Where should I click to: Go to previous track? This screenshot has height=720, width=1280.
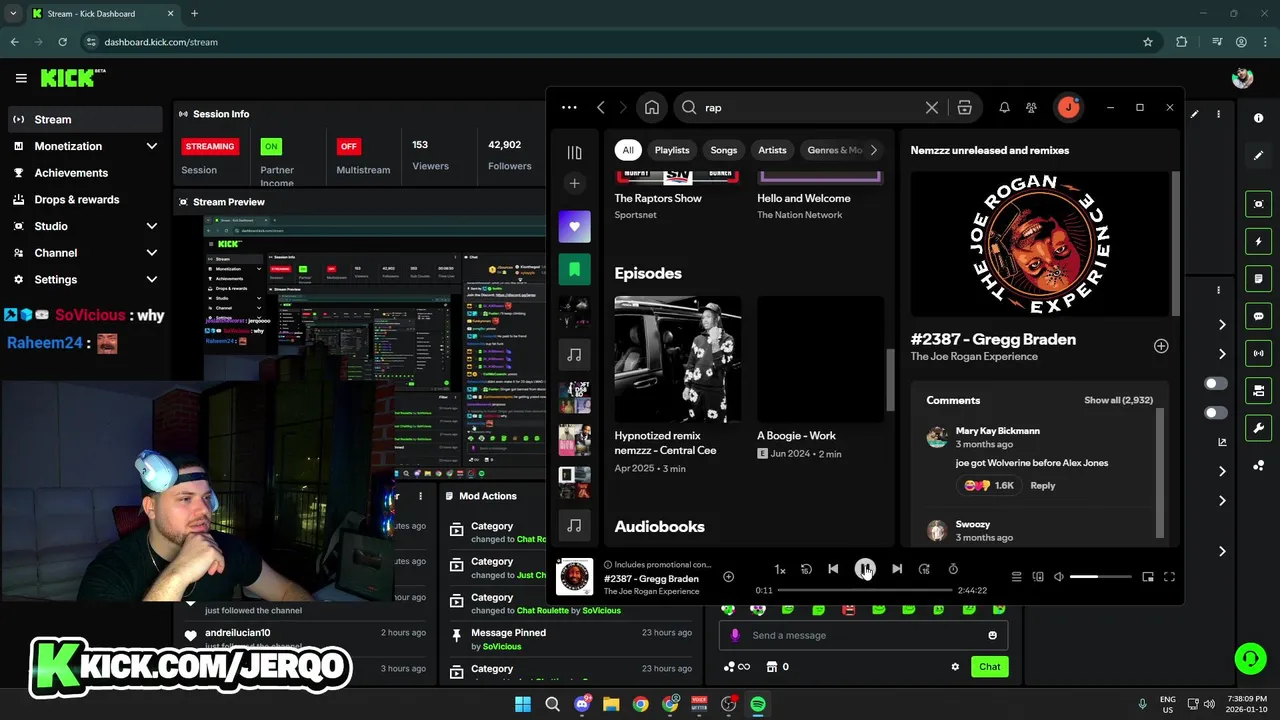(x=833, y=569)
